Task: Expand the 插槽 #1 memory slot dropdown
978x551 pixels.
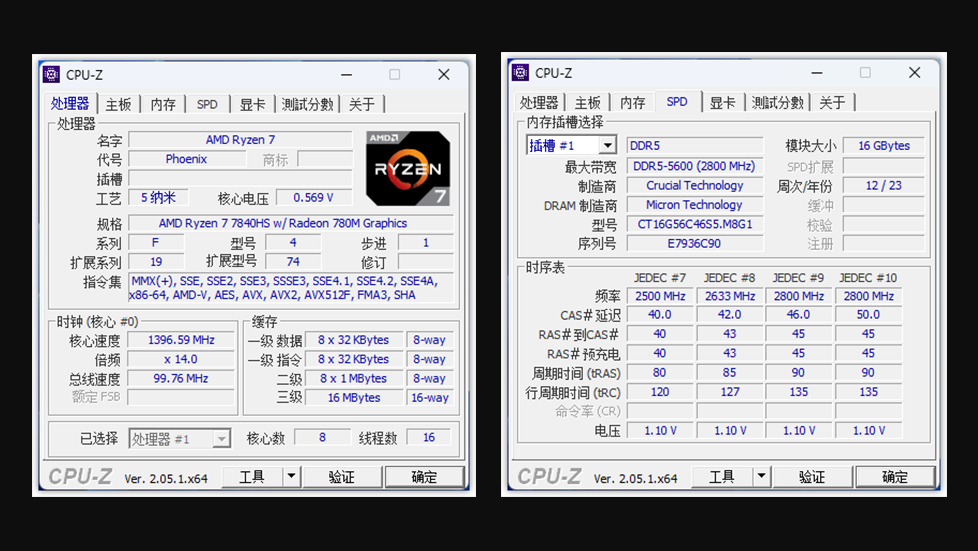Action: 607,145
